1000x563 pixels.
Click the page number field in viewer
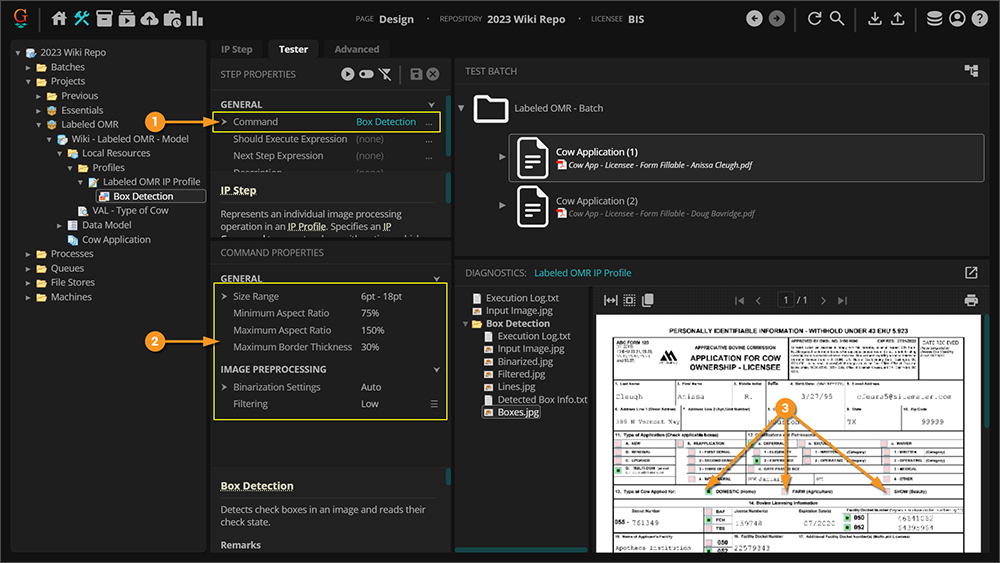point(787,300)
